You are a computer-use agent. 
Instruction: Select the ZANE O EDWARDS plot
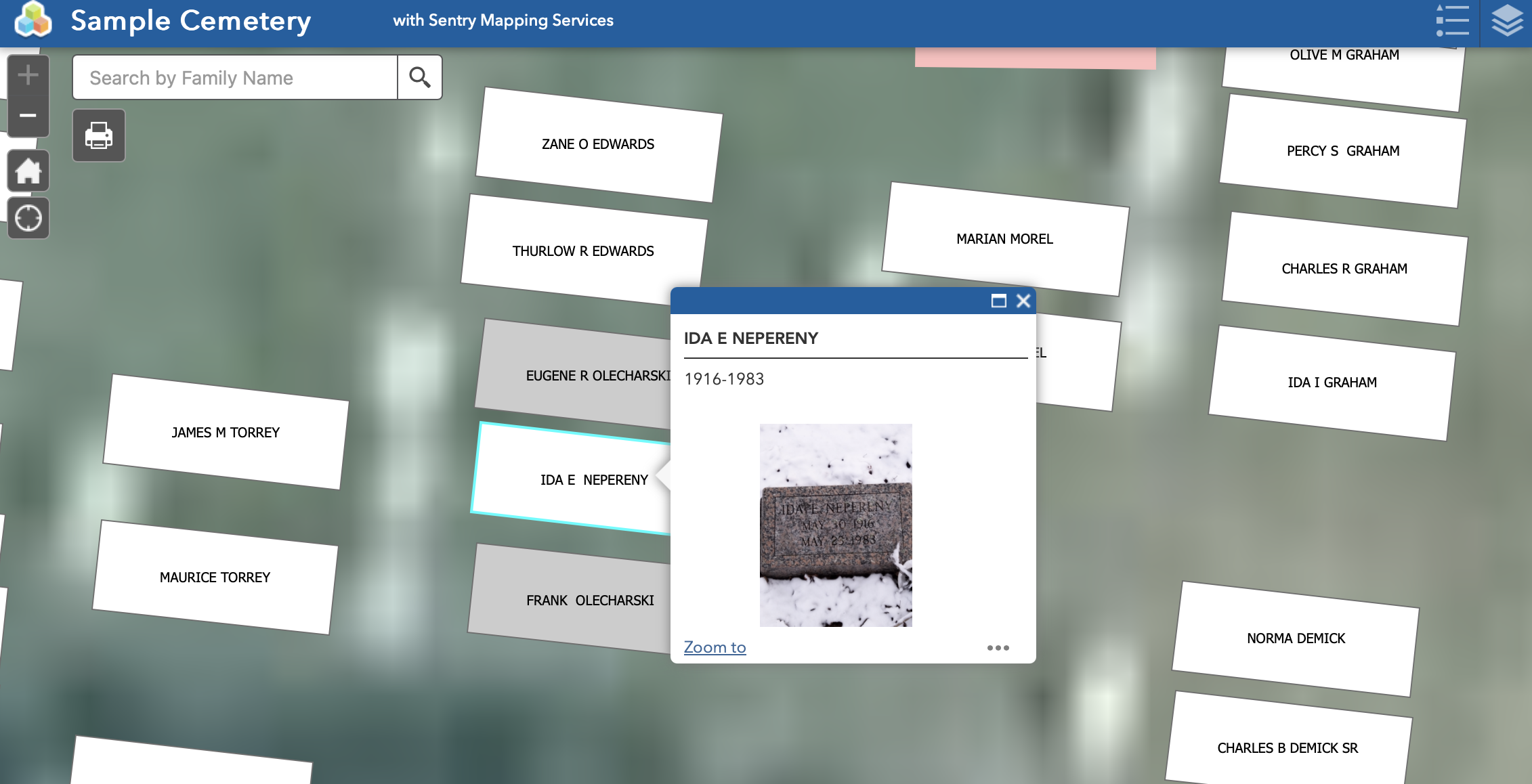[x=598, y=144]
